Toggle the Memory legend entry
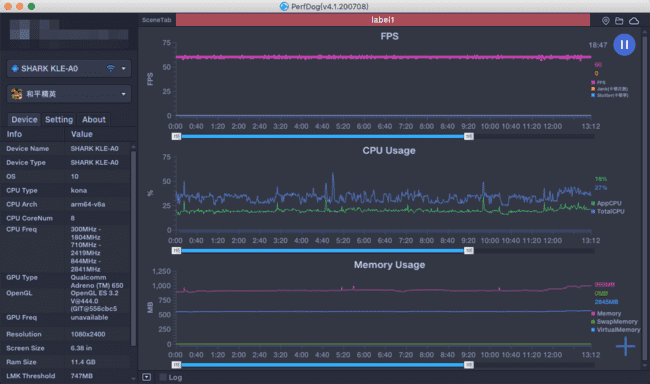Image resolution: width=650 pixels, height=384 pixels. [x=606, y=314]
